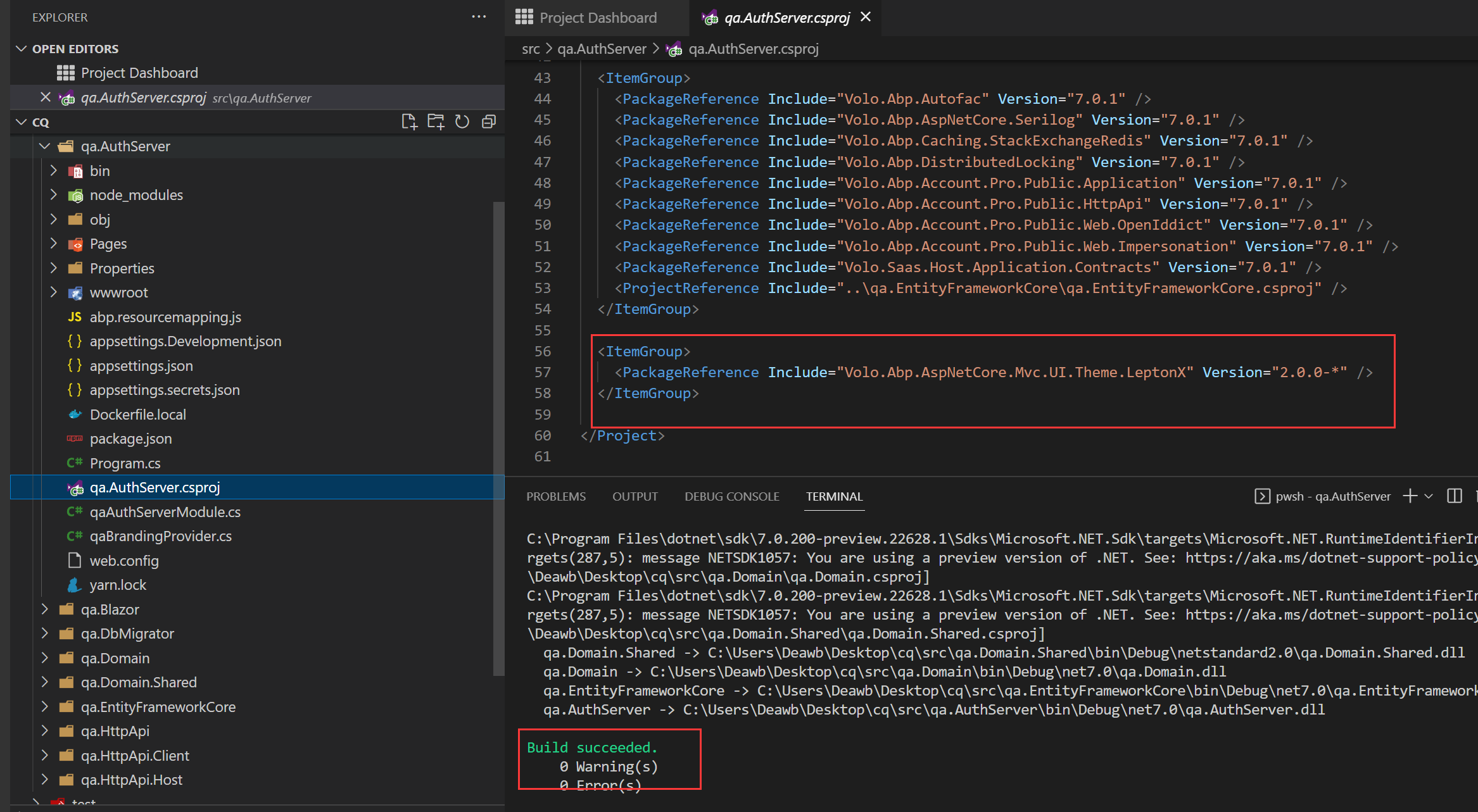Add a new terminal with plus icon
The width and height of the screenshot is (1478, 812).
click(x=1410, y=496)
